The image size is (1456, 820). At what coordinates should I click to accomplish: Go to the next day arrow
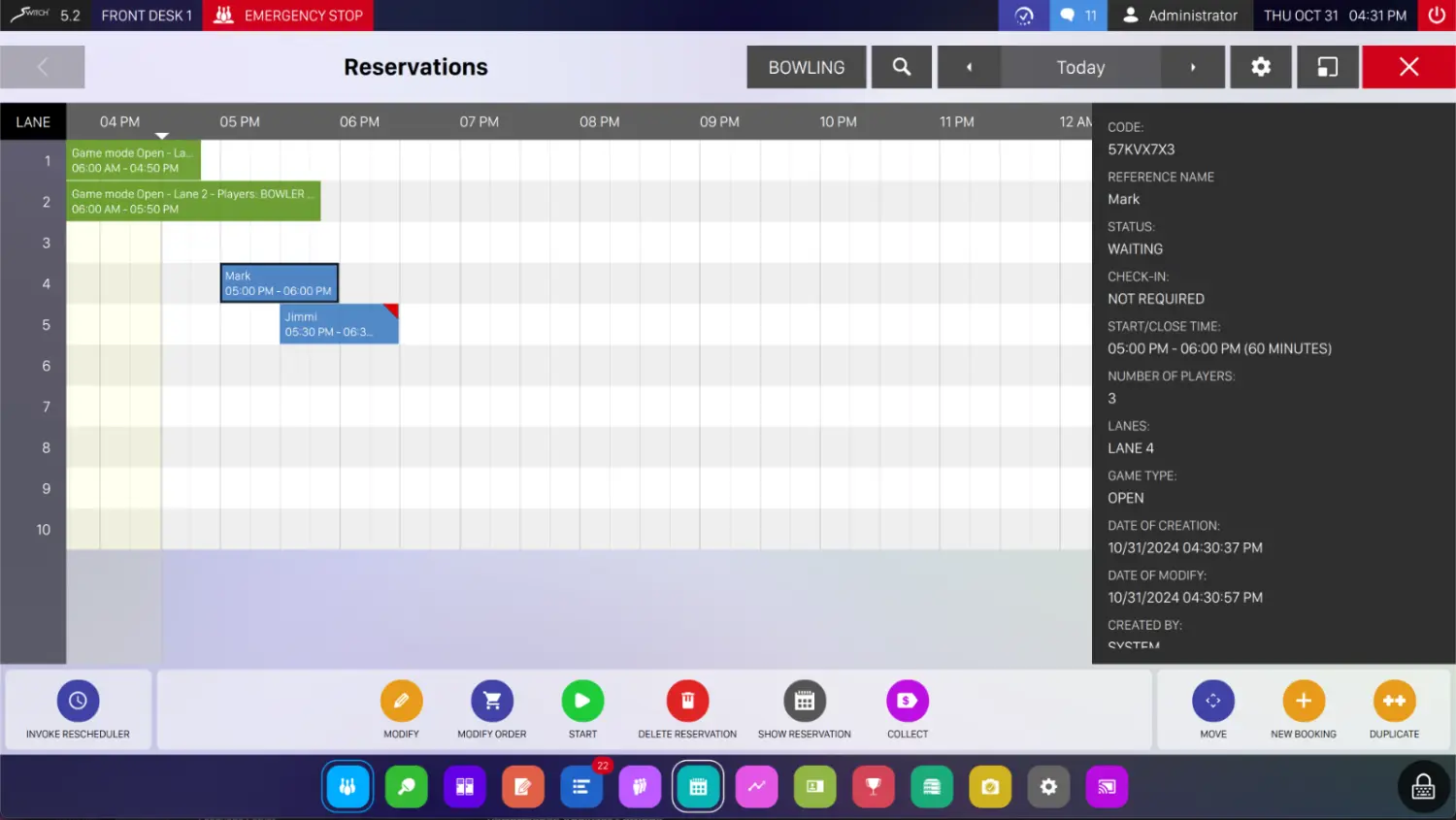coord(1193,67)
